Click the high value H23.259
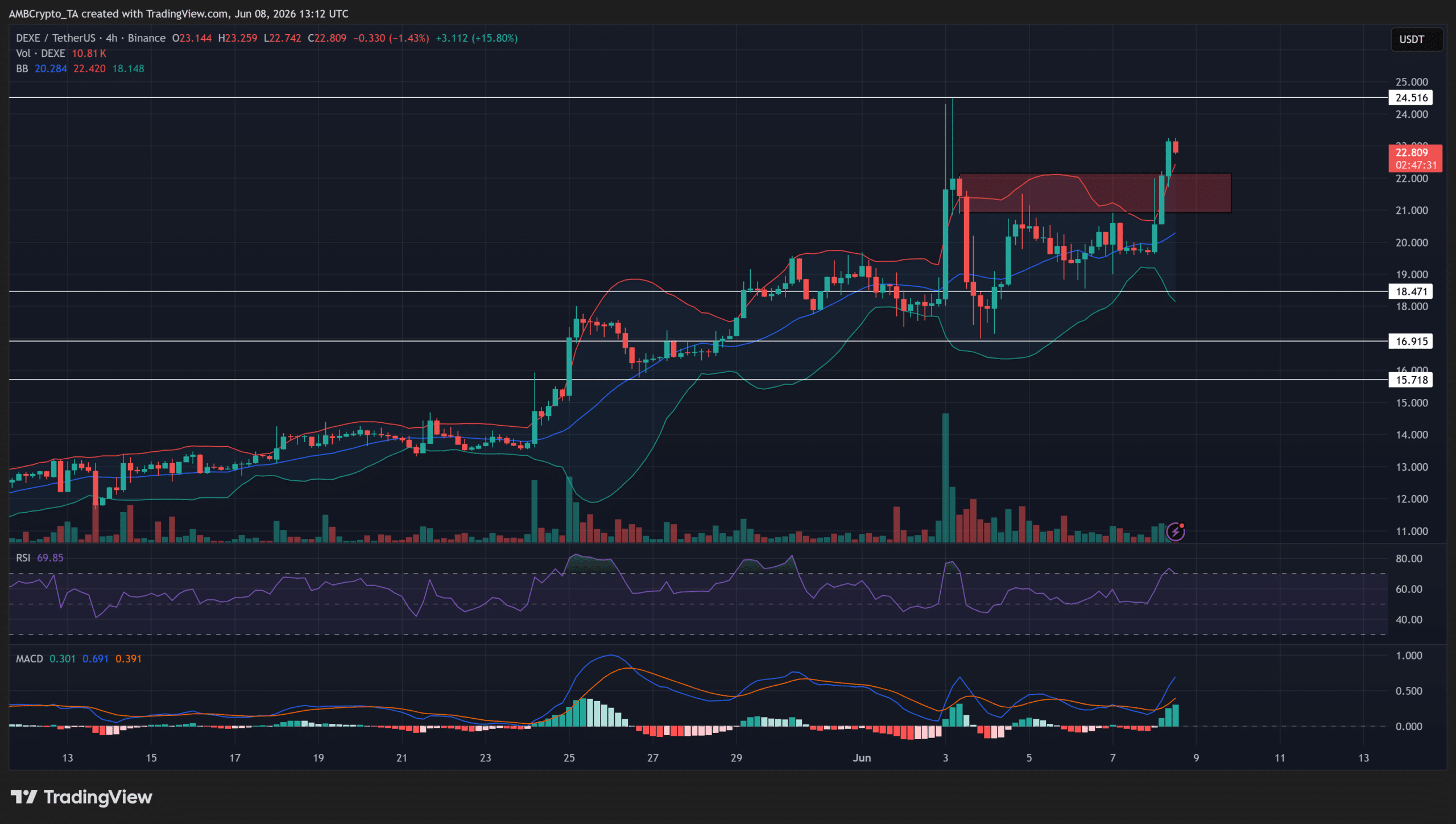This screenshot has height=824, width=1456. point(238,38)
